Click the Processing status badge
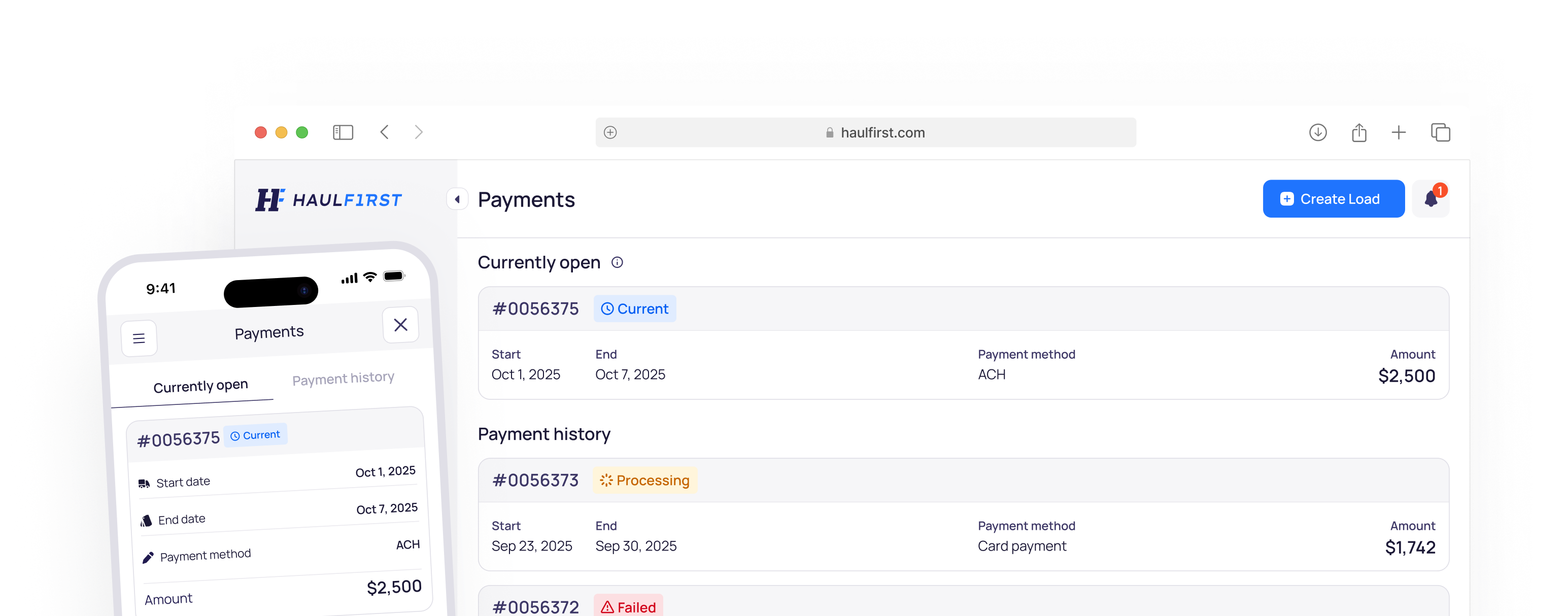The height and width of the screenshot is (616, 1568). [x=644, y=480]
